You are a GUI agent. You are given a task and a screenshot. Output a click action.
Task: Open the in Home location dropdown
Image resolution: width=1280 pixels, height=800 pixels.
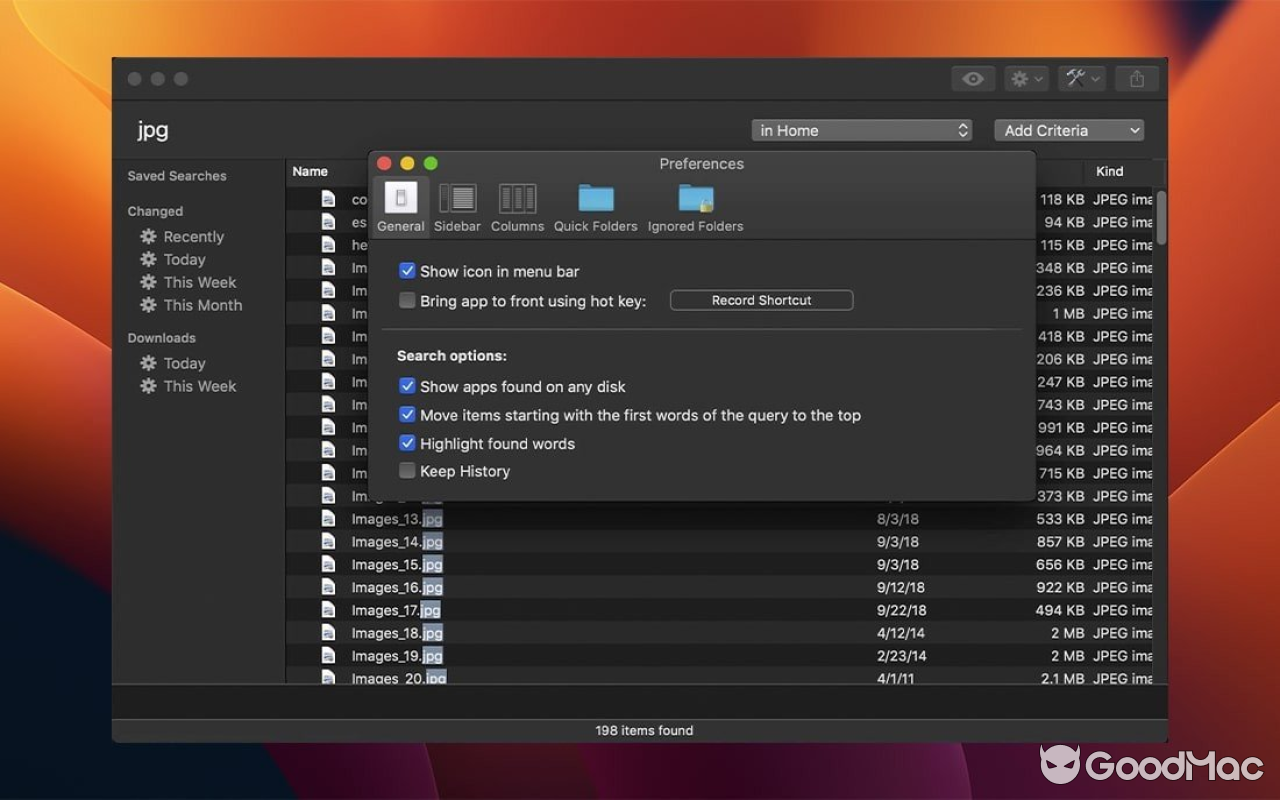point(860,129)
